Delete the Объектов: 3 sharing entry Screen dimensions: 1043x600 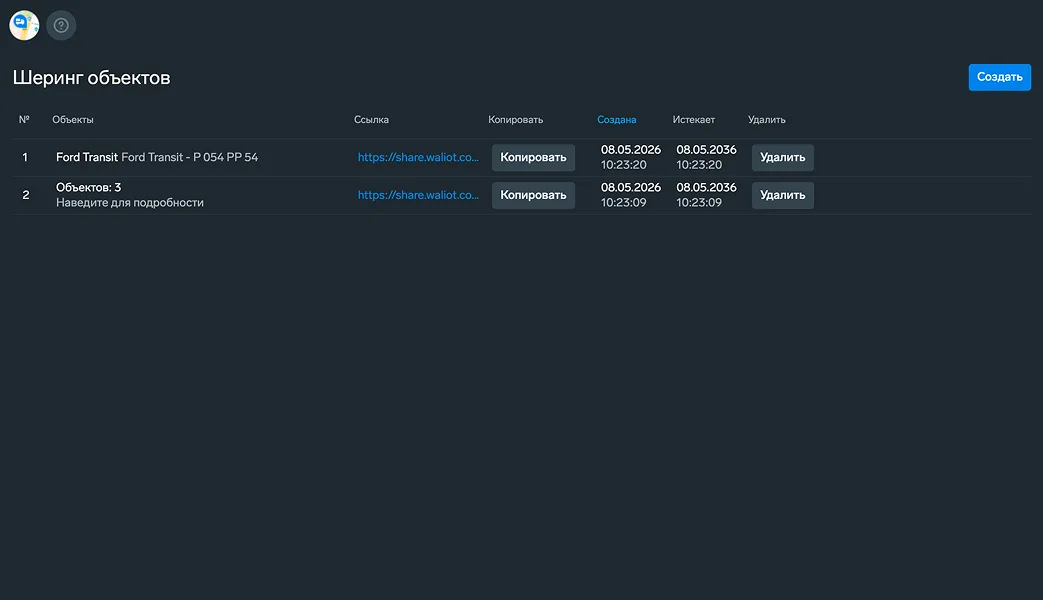click(782, 196)
